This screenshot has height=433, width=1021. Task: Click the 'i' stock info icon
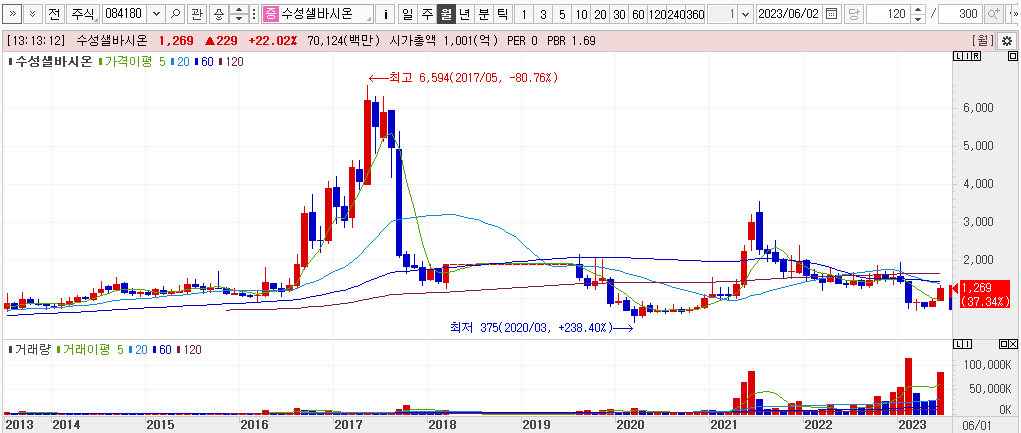tap(387, 14)
